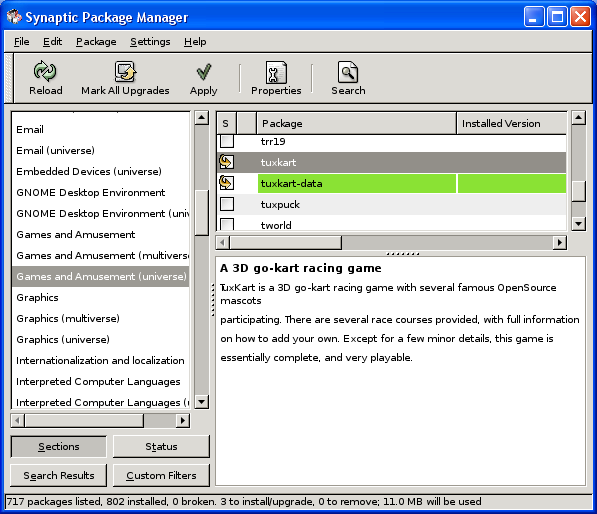This screenshot has height=514, width=597.
Task: Sort by Installed Version column header
Action: click(x=512, y=123)
